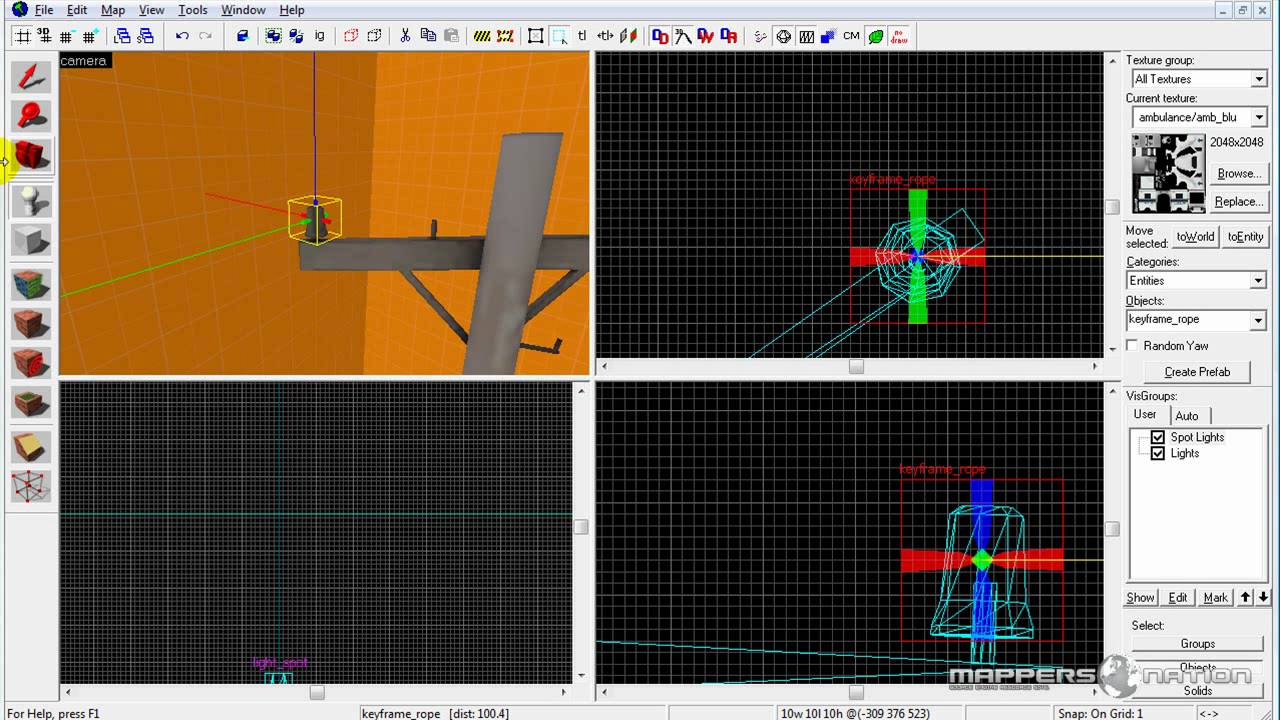Viewport: 1280px width, 720px height.
Task: Click the Undo arrow
Action: pos(182,36)
